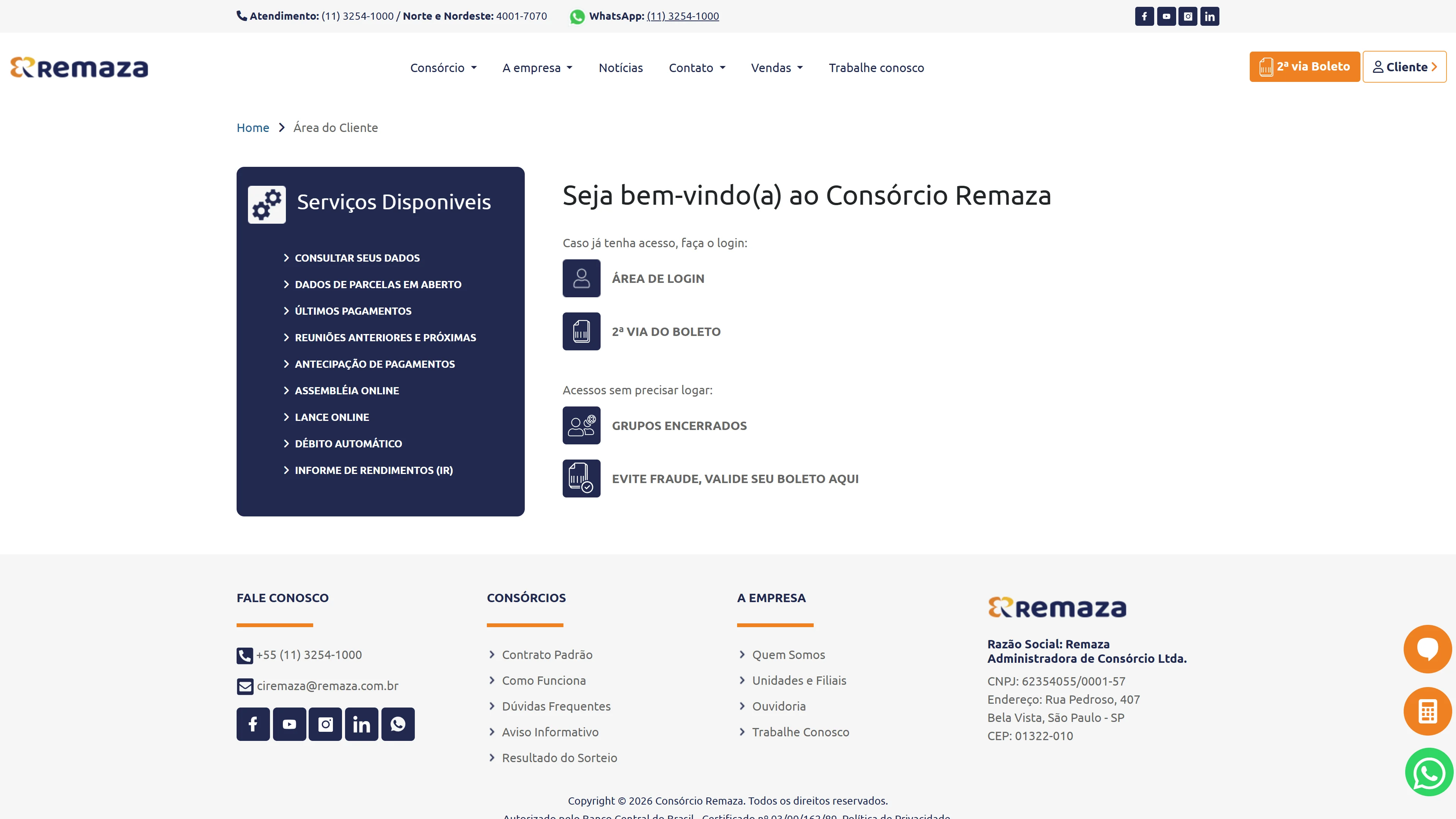Select ANTECIPAÇÃO DE PAGAMENTOS service
The width and height of the screenshot is (1456, 819).
(375, 364)
